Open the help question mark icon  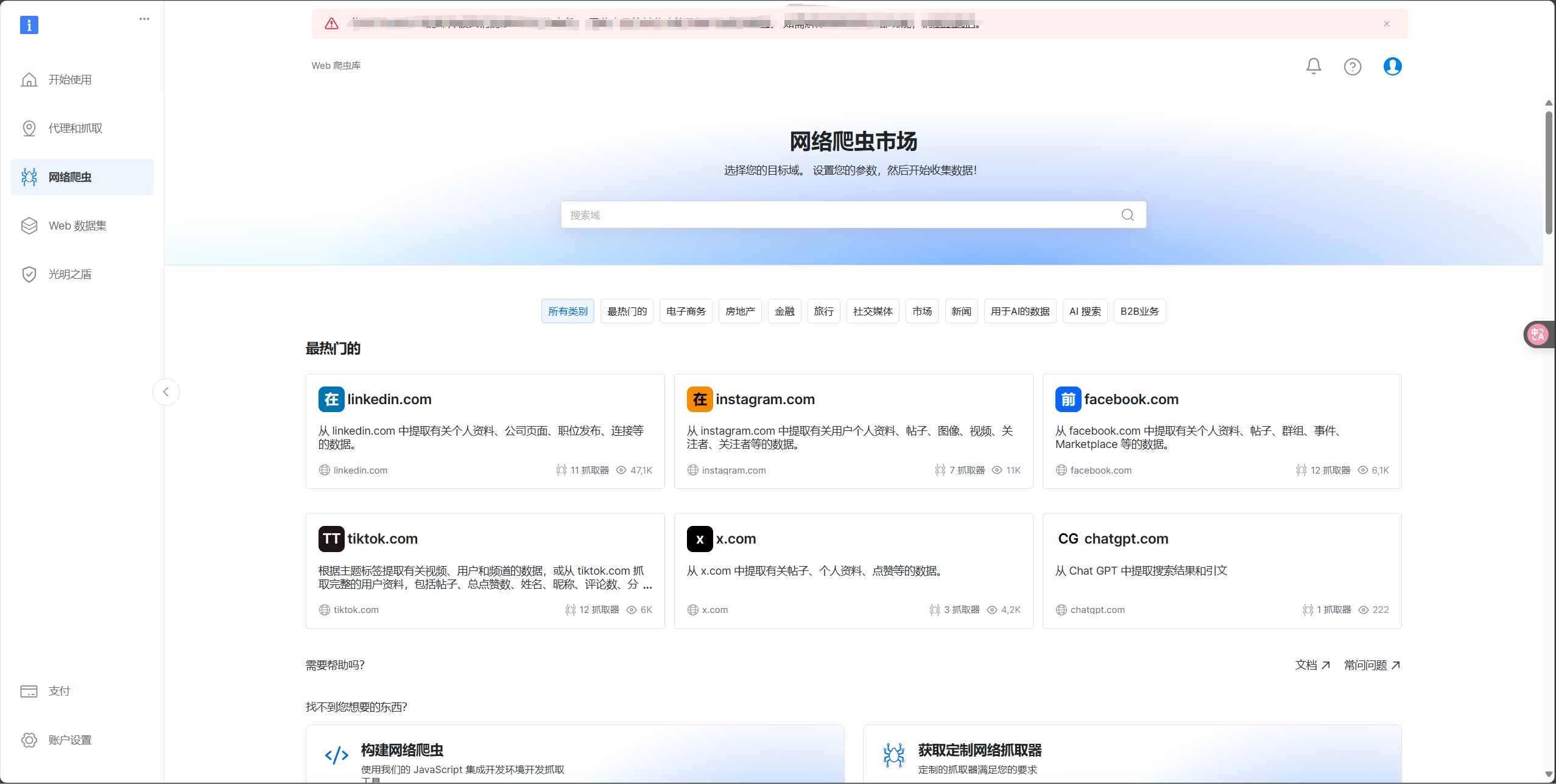(1352, 66)
